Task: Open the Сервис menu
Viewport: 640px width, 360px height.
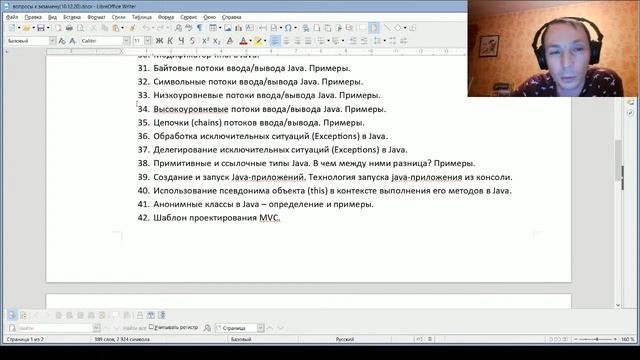Action: pos(189,17)
